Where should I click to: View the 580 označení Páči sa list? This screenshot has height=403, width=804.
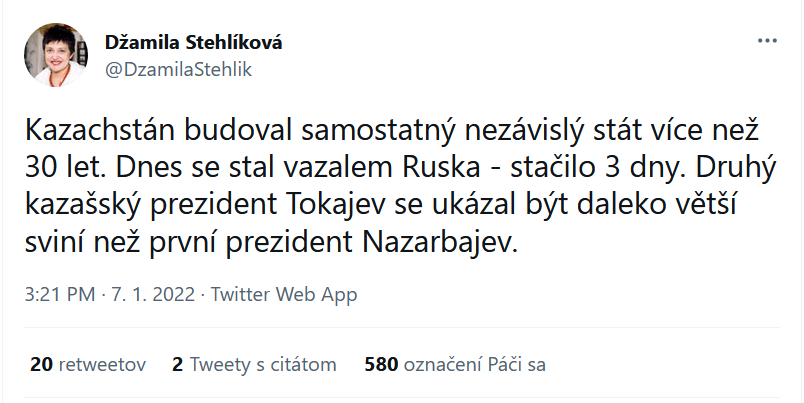(456, 365)
